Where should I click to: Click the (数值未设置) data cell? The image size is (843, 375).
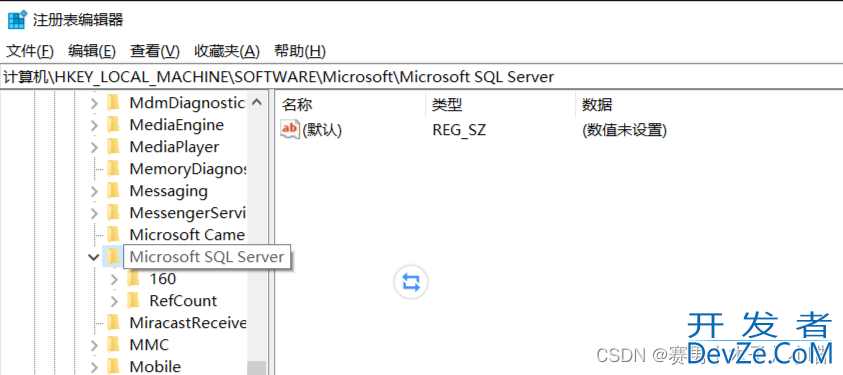tap(624, 130)
